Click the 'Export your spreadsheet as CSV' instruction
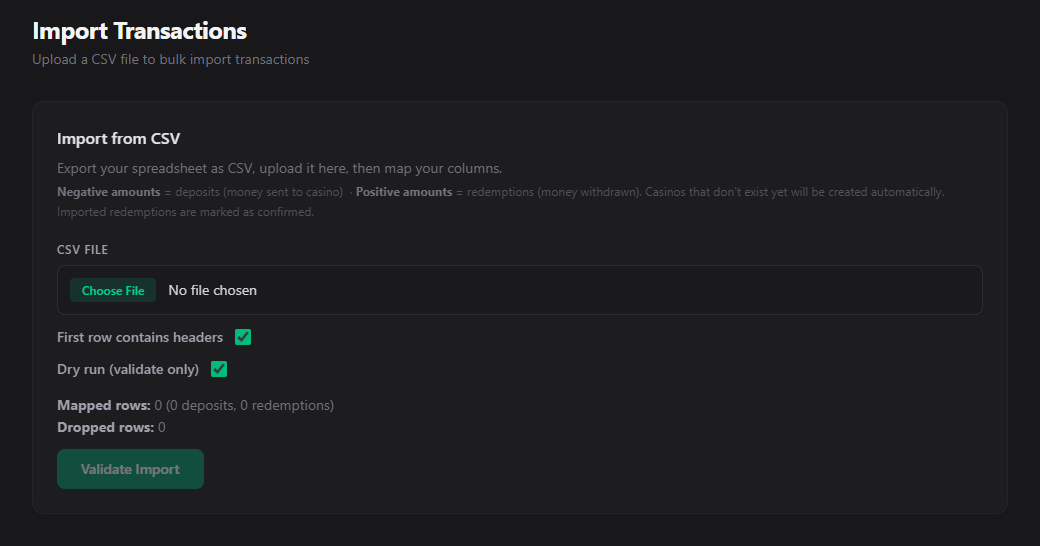The height and width of the screenshot is (546, 1040). [279, 168]
